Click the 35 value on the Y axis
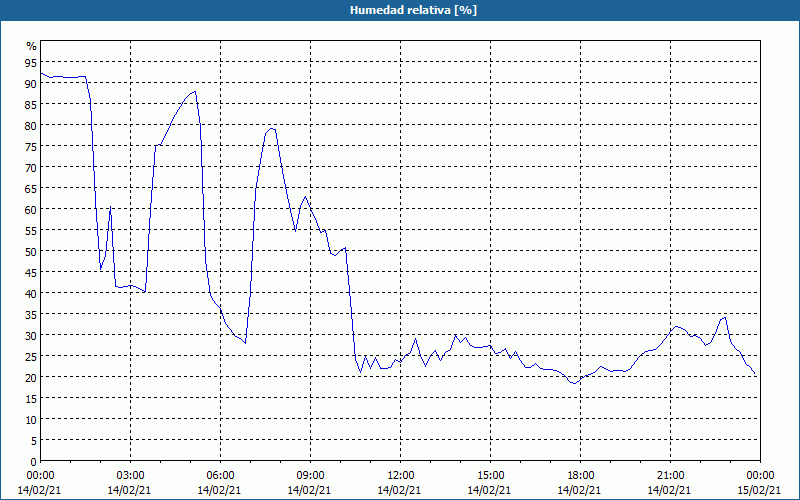Screen dimensions: 800x500 pyautogui.click(x=31, y=315)
